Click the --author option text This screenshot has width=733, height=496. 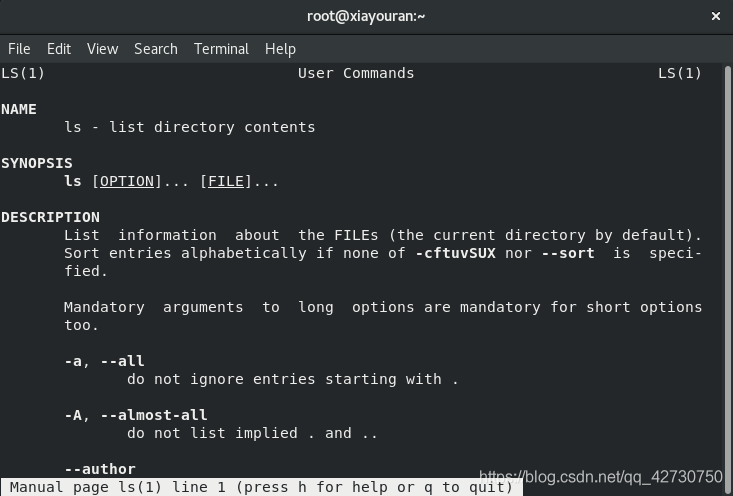click(100, 469)
